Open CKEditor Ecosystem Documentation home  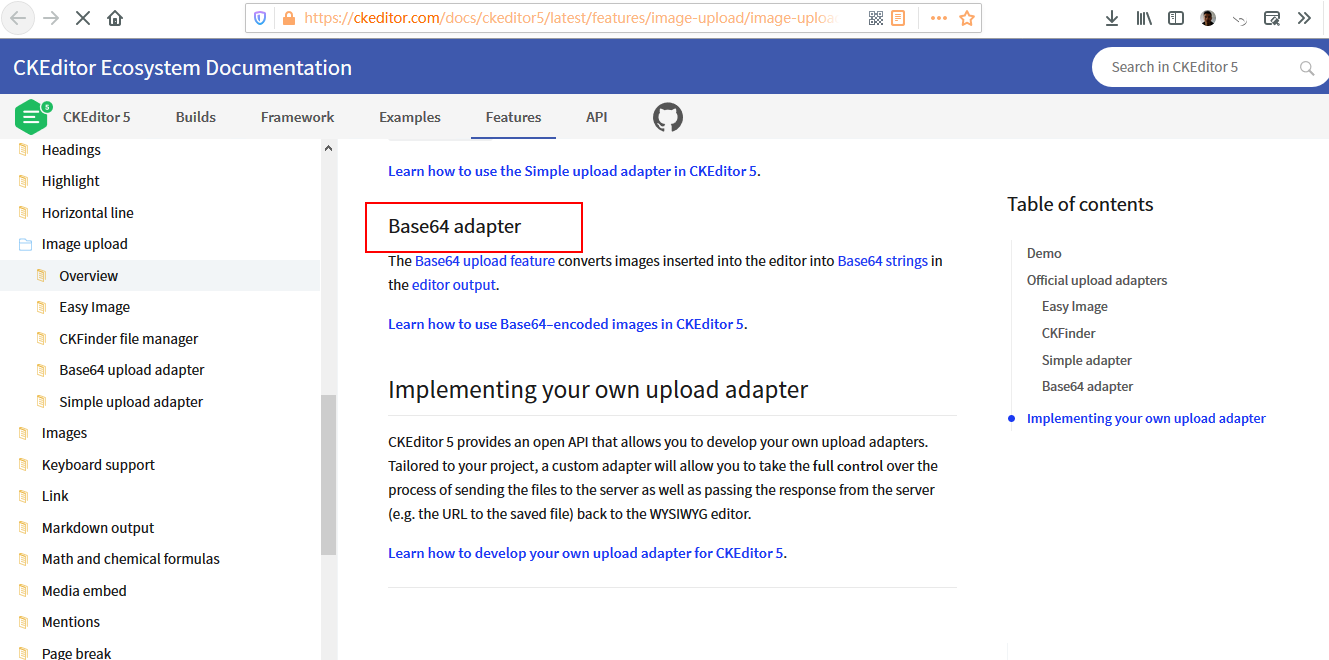[x=182, y=68]
